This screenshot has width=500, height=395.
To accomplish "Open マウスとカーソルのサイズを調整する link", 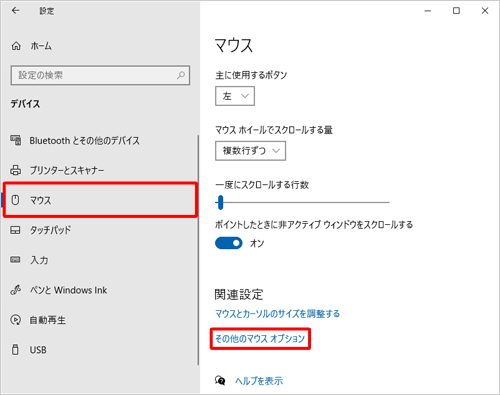I will [x=277, y=314].
